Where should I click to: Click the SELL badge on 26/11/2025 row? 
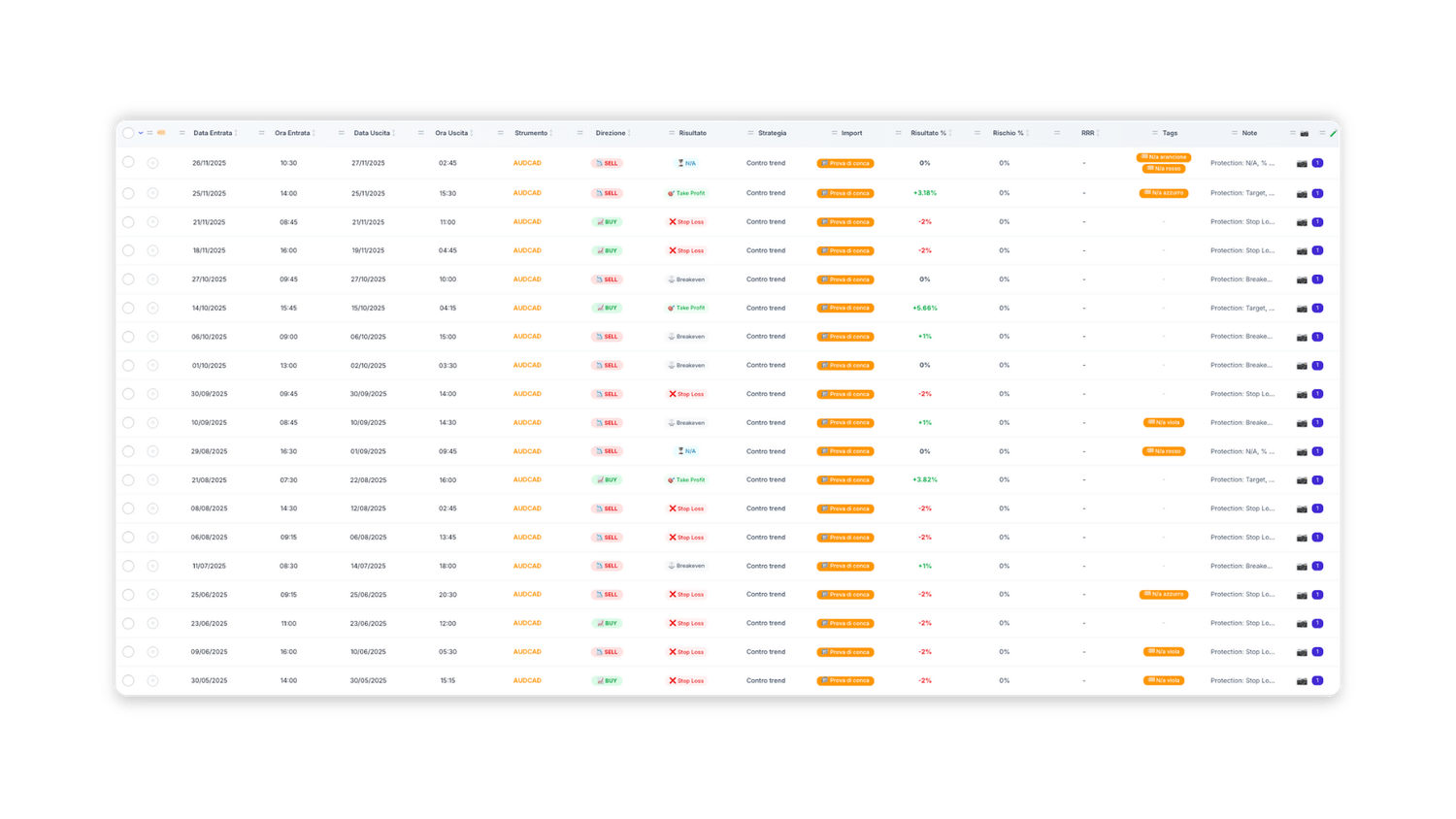607,163
